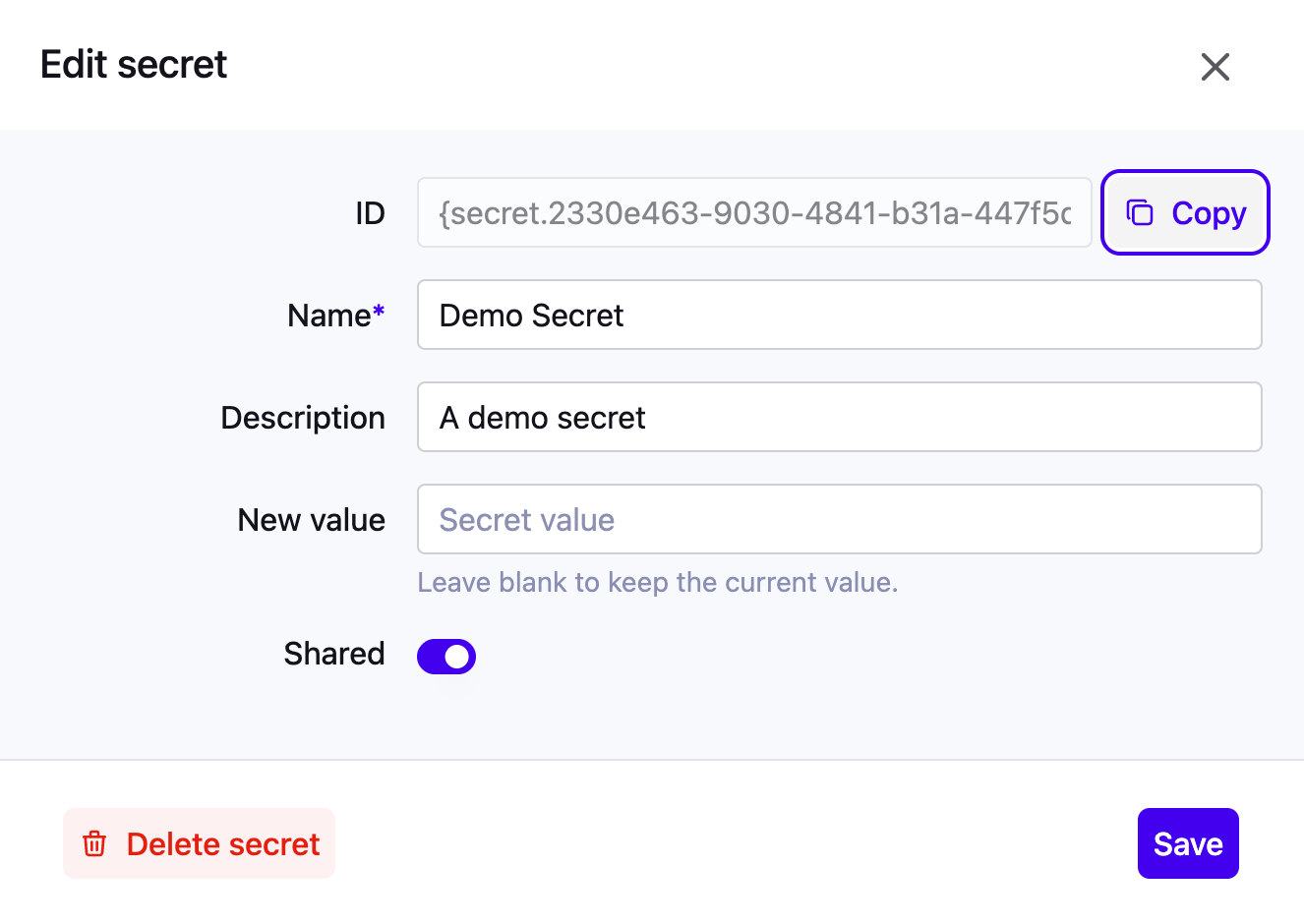1304x924 pixels.
Task: Click the copy icon beside the ID field
Action: tap(1140, 212)
